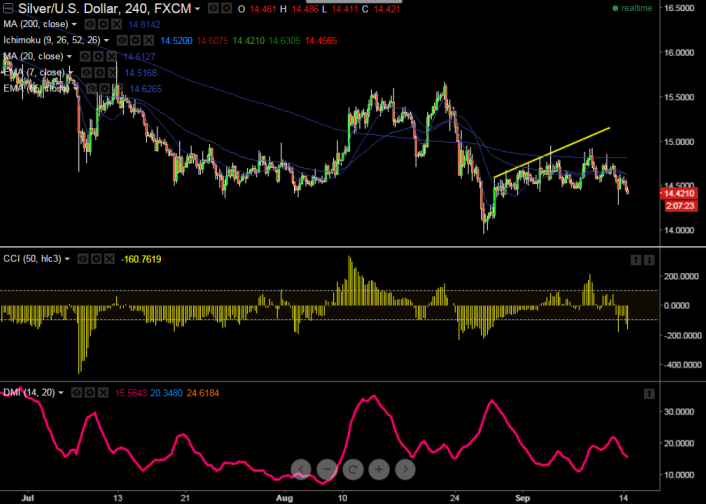Image resolution: width=706 pixels, height=504 pixels.
Task: Hide the DMI indicator
Action: [x=77, y=393]
